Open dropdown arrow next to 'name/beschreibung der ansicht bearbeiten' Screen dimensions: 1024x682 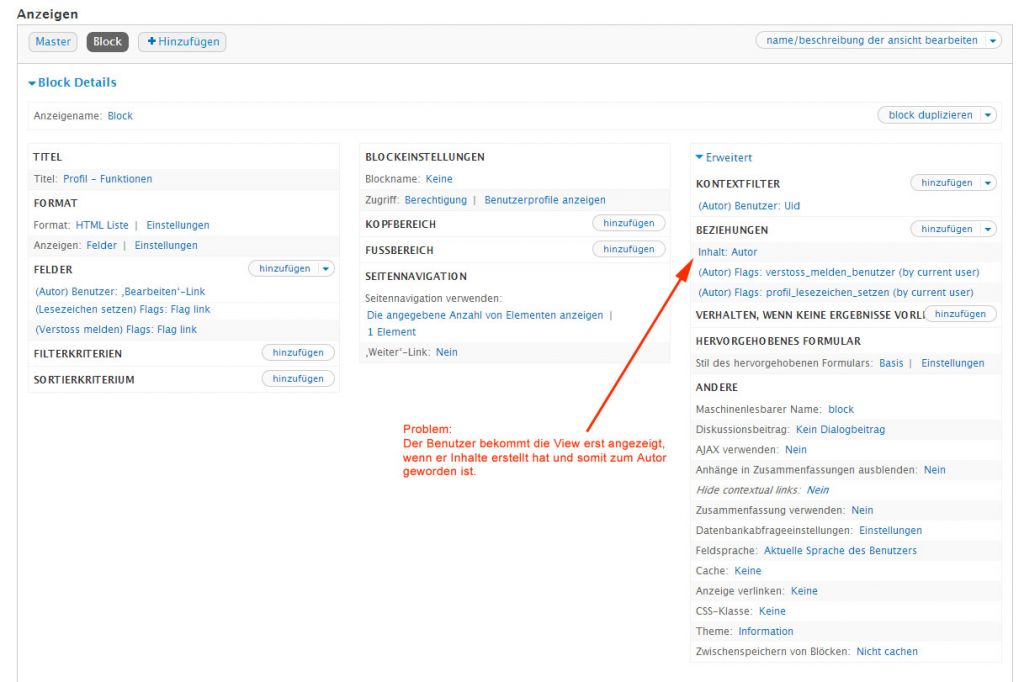(992, 41)
